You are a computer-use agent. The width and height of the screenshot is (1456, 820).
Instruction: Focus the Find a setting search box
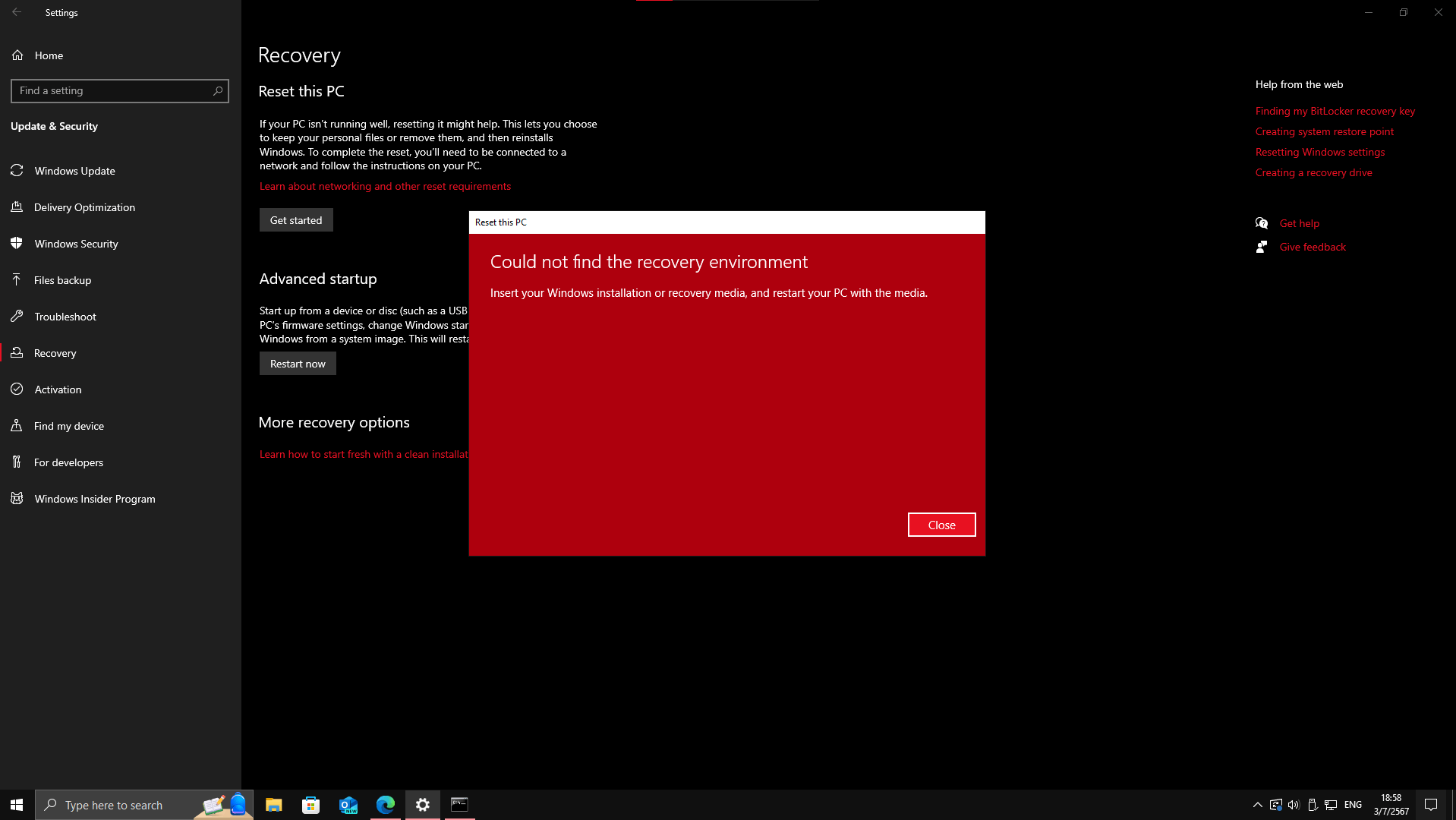(x=120, y=91)
